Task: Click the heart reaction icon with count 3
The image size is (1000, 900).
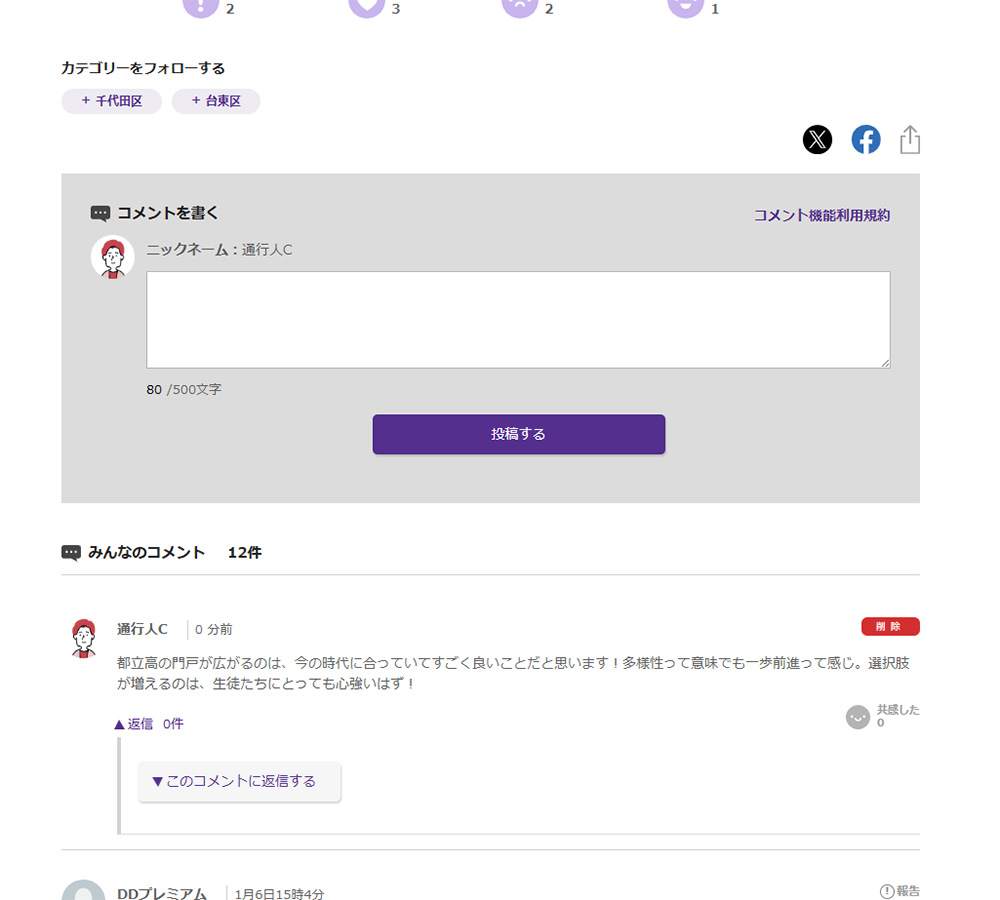Action: [x=367, y=6]
